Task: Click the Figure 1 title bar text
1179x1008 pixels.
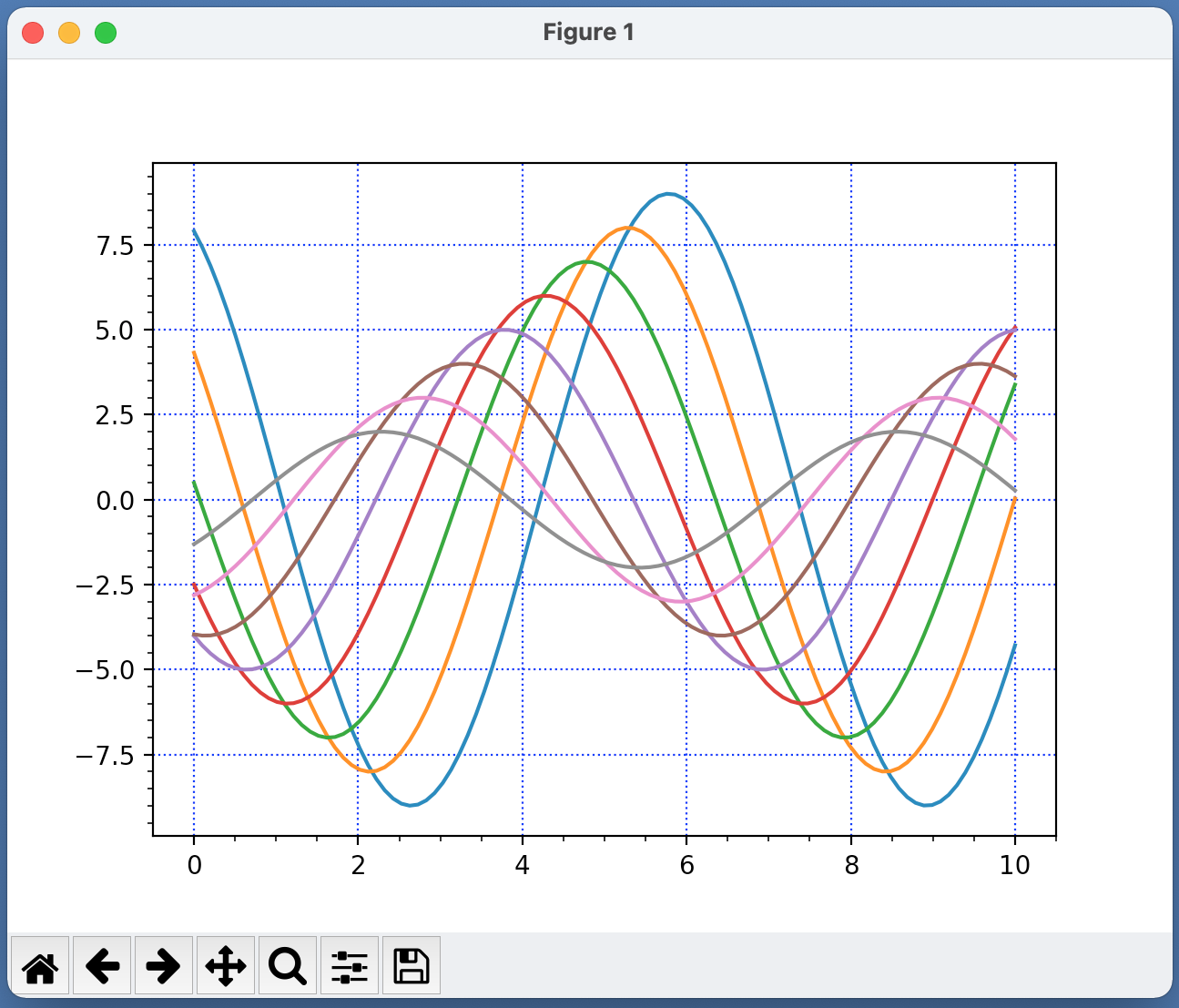Action: click(589, 32)
